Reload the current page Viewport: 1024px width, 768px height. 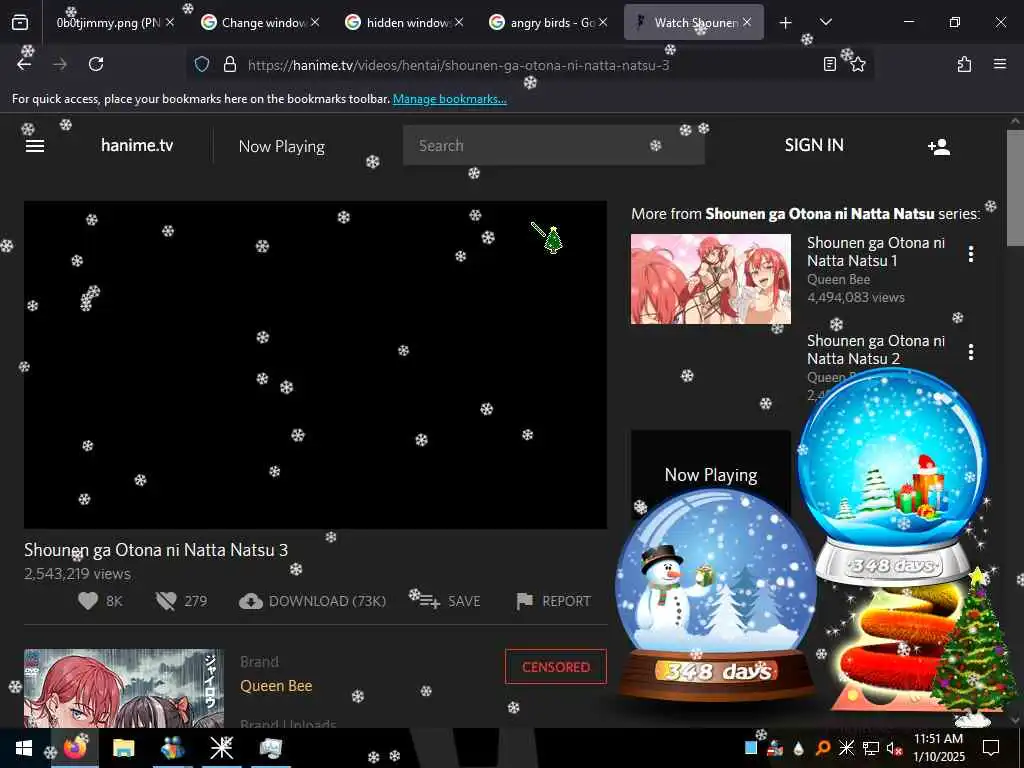click(96, 64)
